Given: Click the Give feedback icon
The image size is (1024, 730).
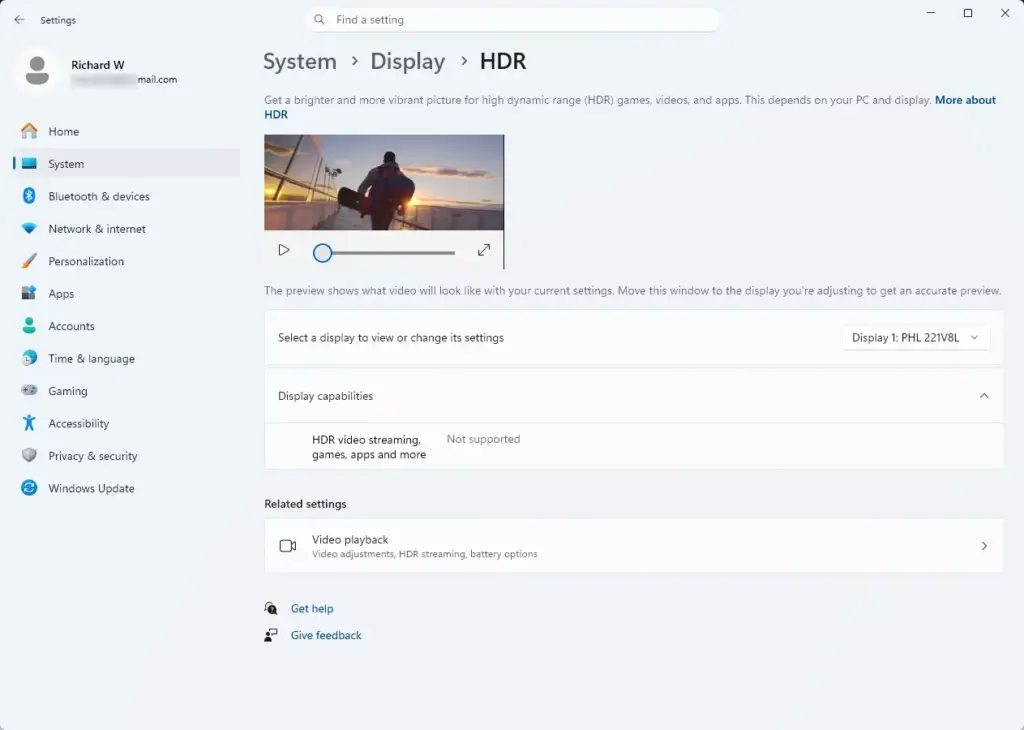Looking at the screenshot, I should [x=270, y=635].
